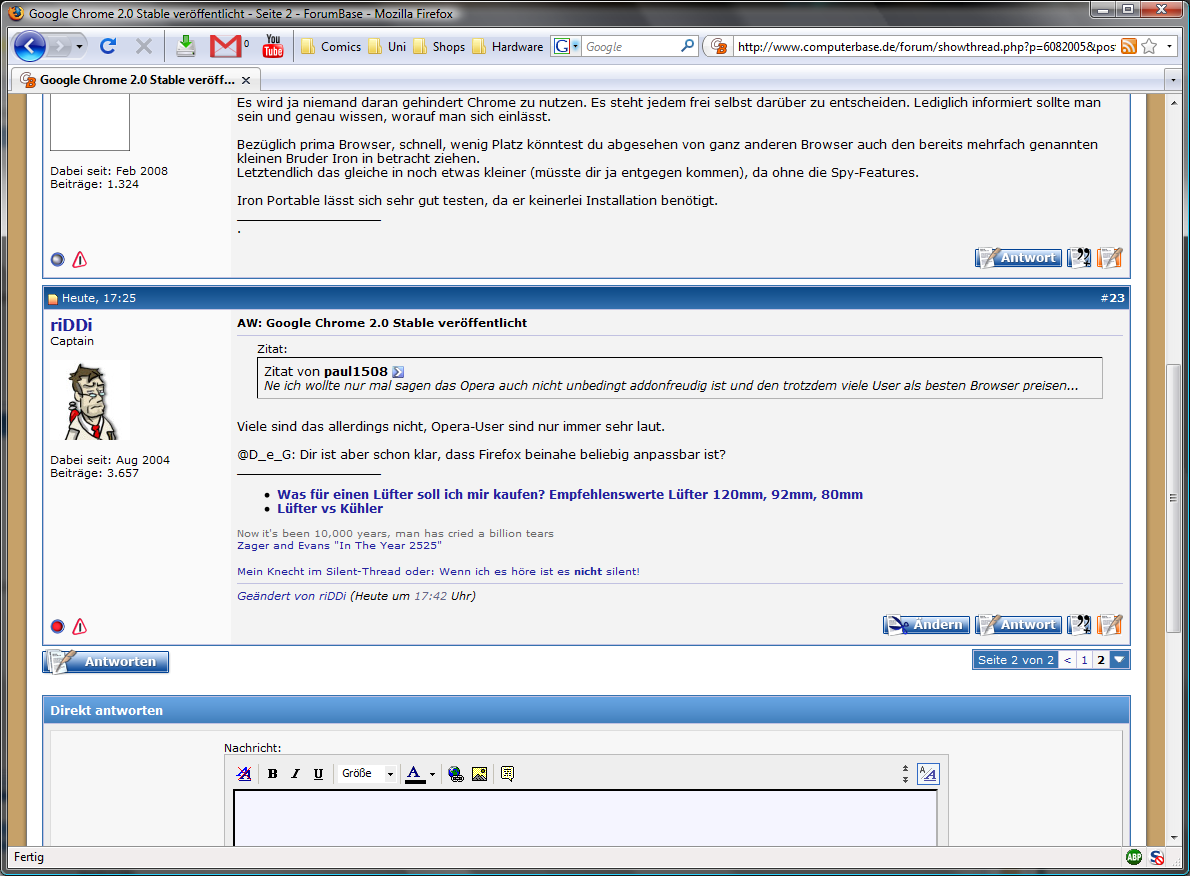Screen dimensions: 1190x876
Task: Report post #23 with warning icon
Action: (x=80, y=626)
